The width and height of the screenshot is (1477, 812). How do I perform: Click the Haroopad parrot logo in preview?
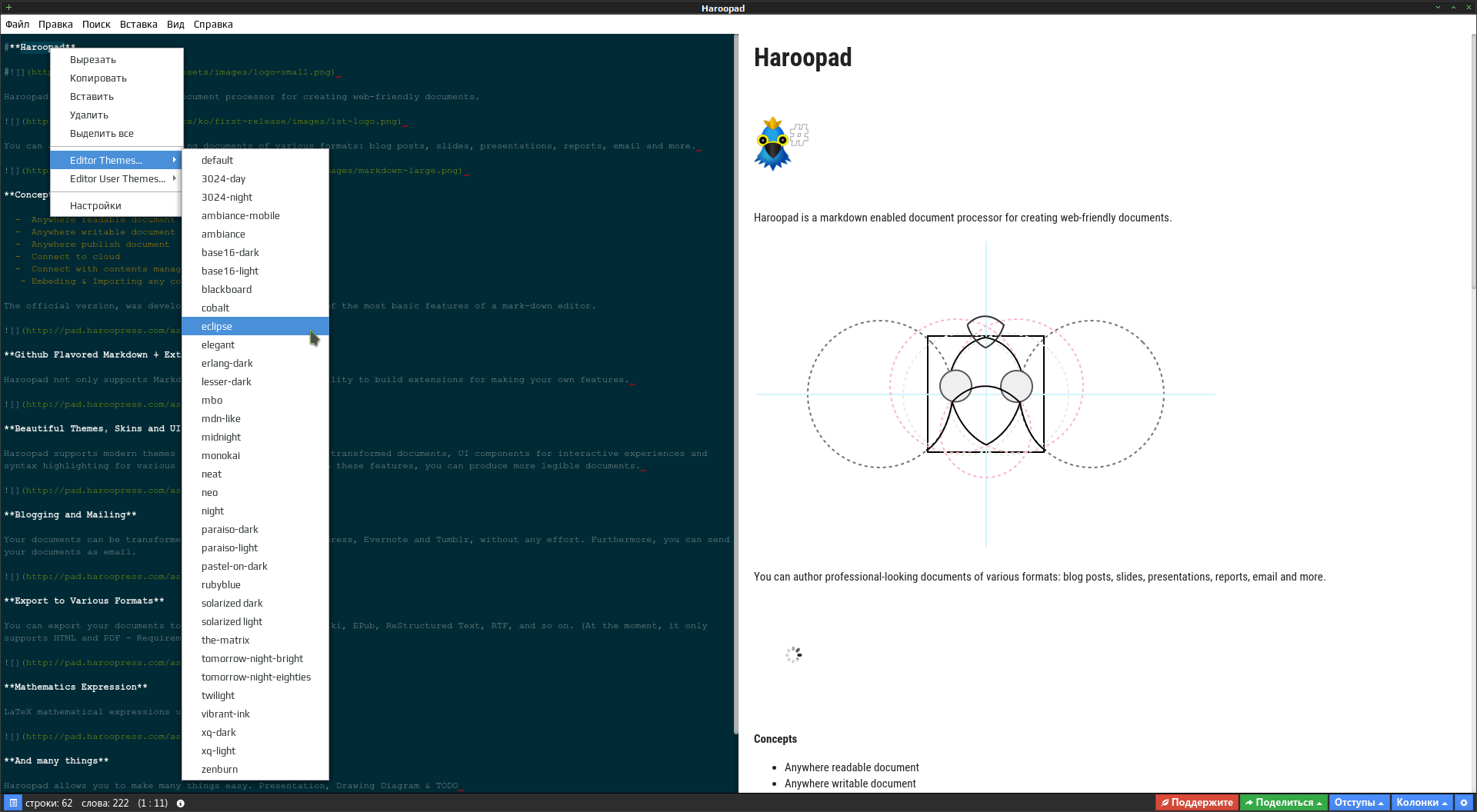tap(773, 144)
